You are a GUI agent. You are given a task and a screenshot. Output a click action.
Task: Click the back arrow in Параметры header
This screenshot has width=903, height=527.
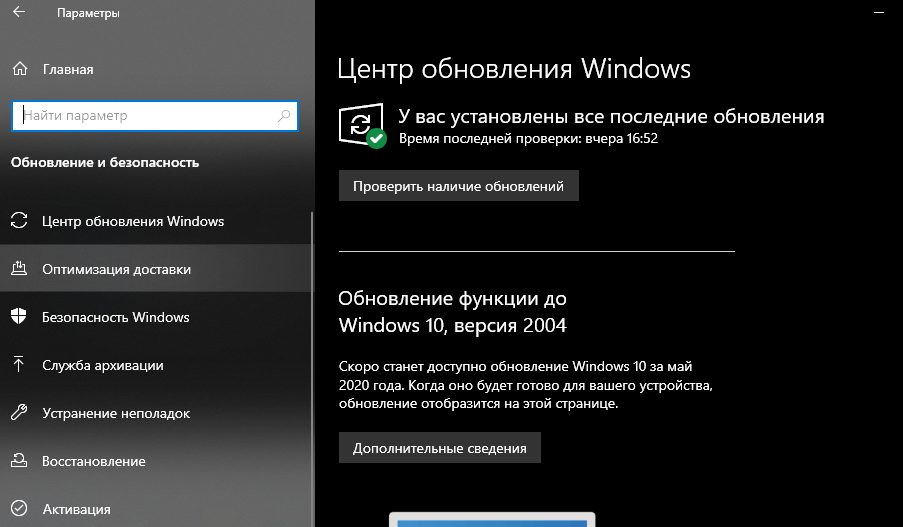pyautogui.click(x=19, y=12)
